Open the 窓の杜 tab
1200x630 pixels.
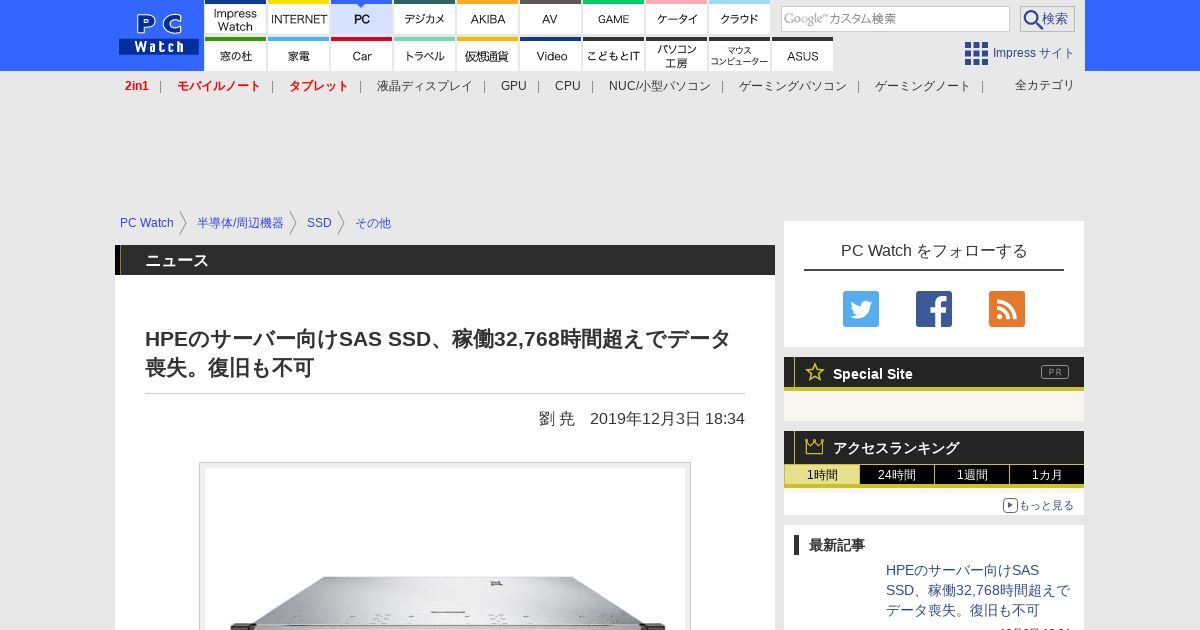235,54
